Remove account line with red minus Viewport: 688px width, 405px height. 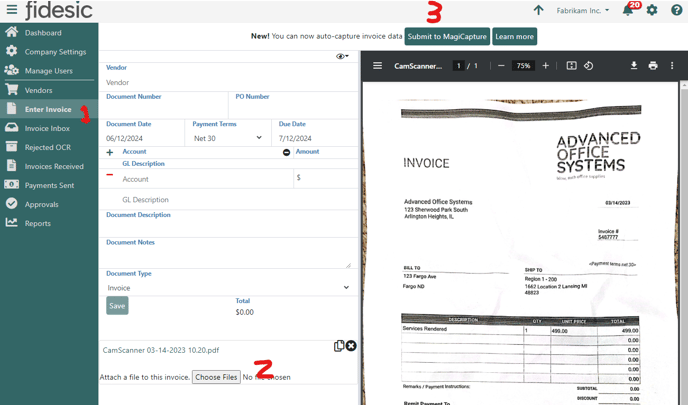tap(110, 175)
